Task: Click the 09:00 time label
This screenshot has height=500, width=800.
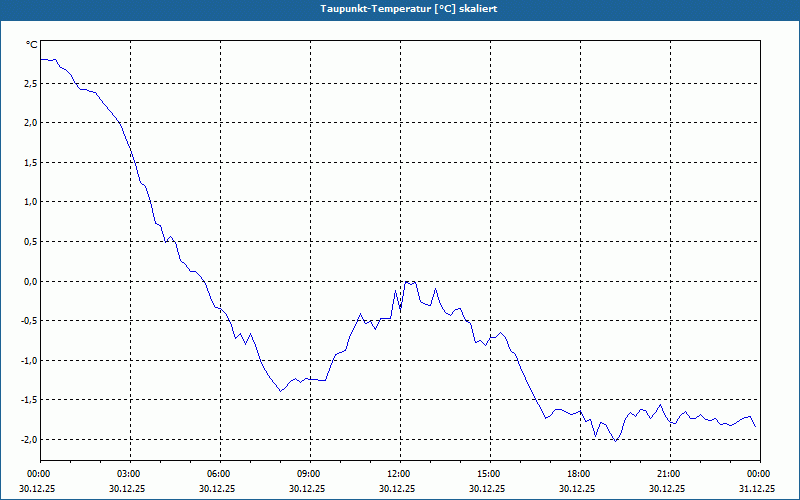Action: coord(310,474)
